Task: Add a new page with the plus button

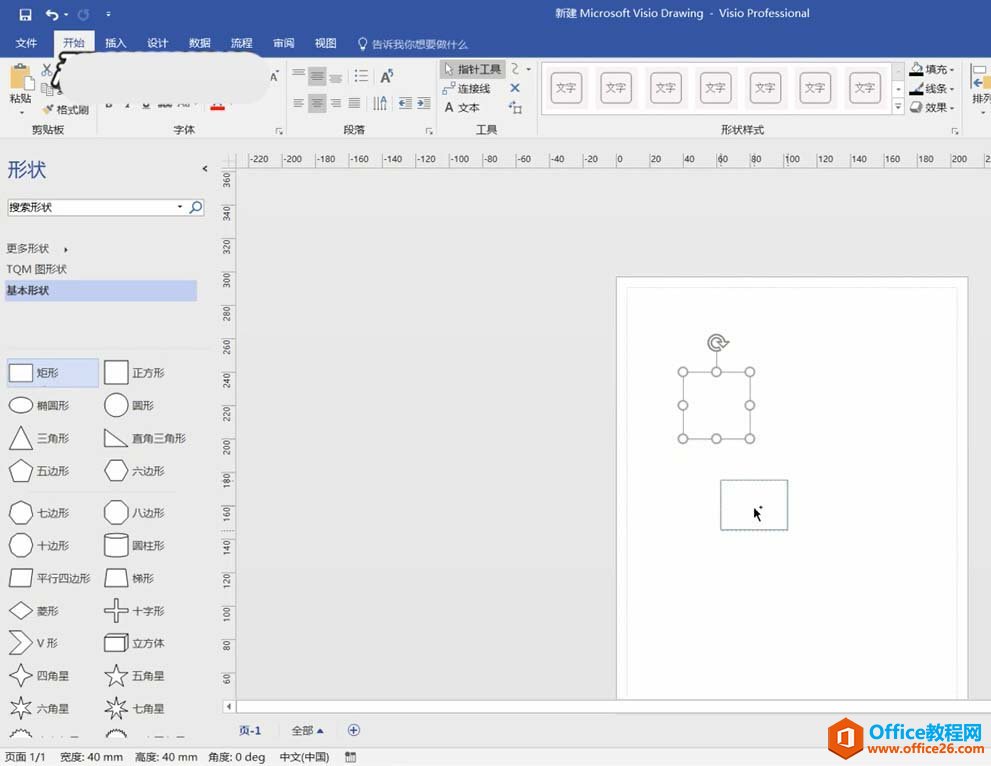Action: 353,730
